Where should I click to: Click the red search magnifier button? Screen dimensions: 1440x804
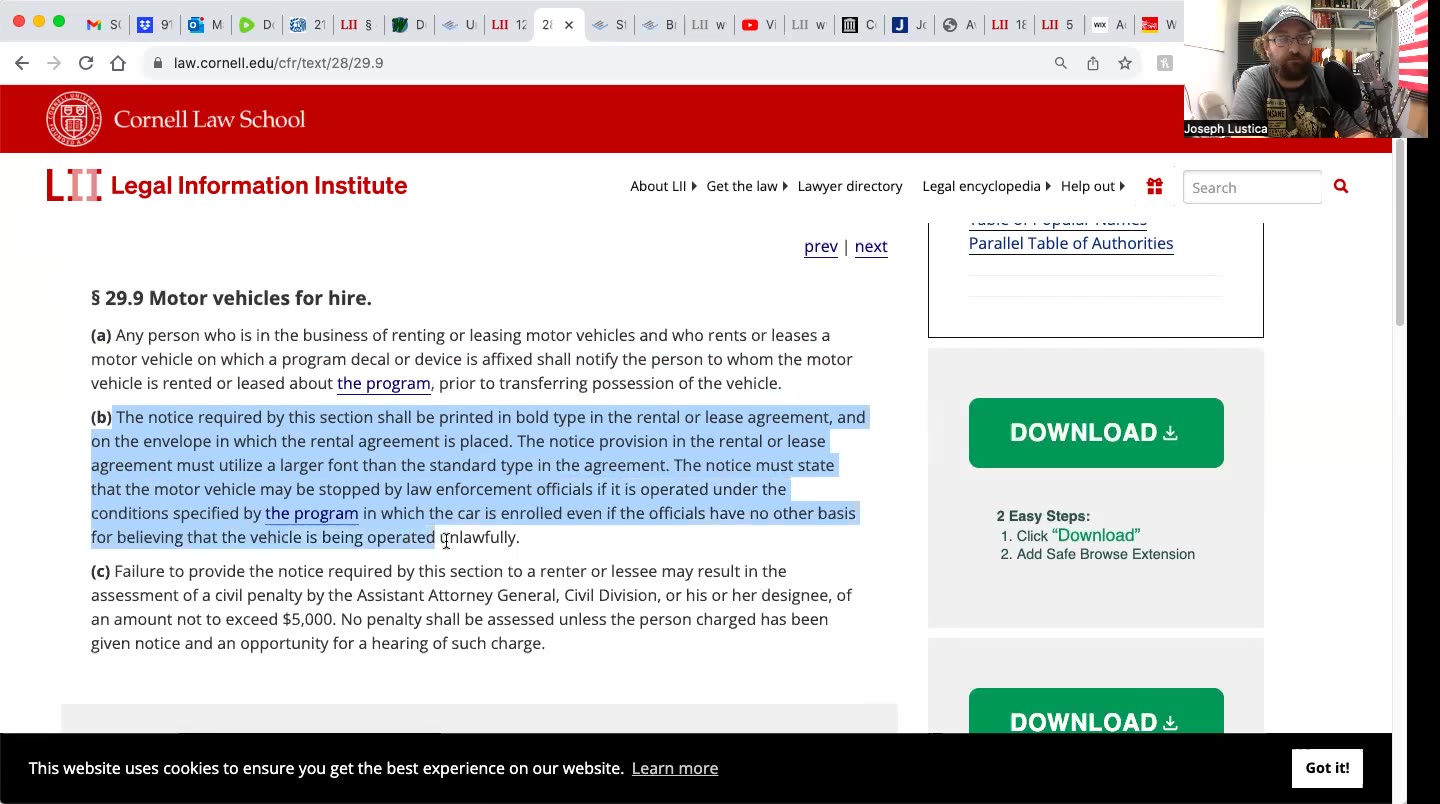[x=1341, y=186]
